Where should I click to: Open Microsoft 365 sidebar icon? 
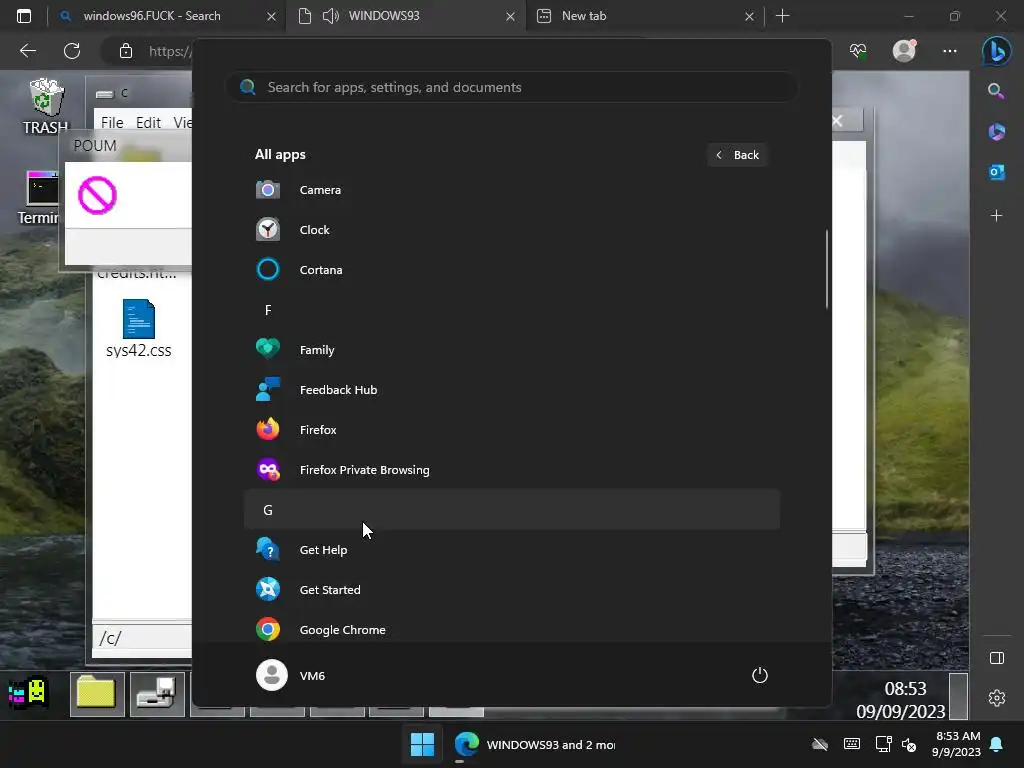pos(997,132)
